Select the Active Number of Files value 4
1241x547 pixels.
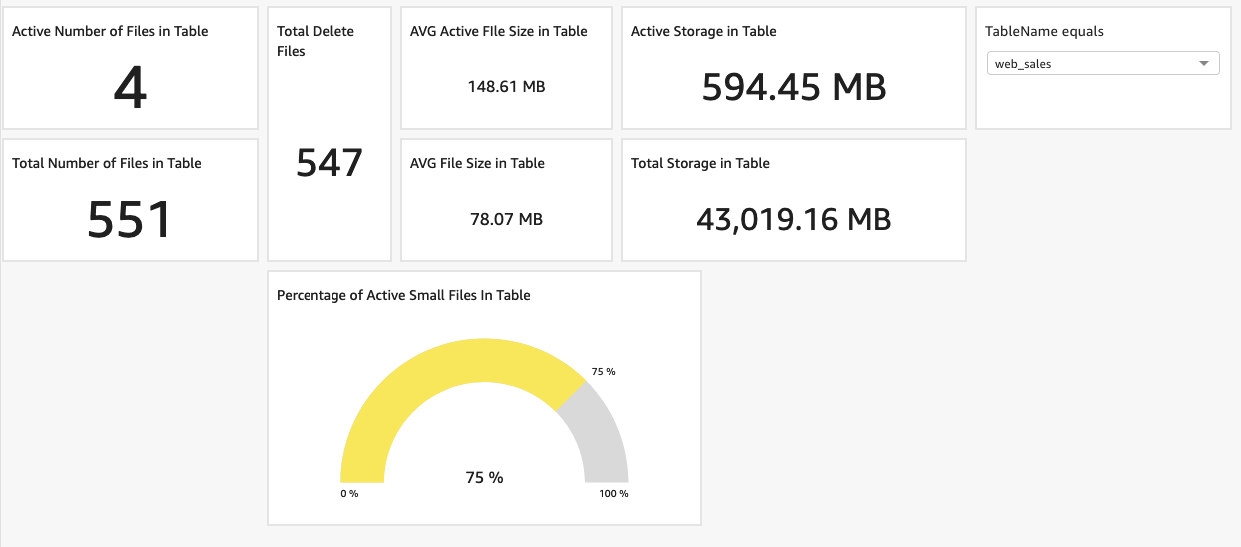[130, 88]
